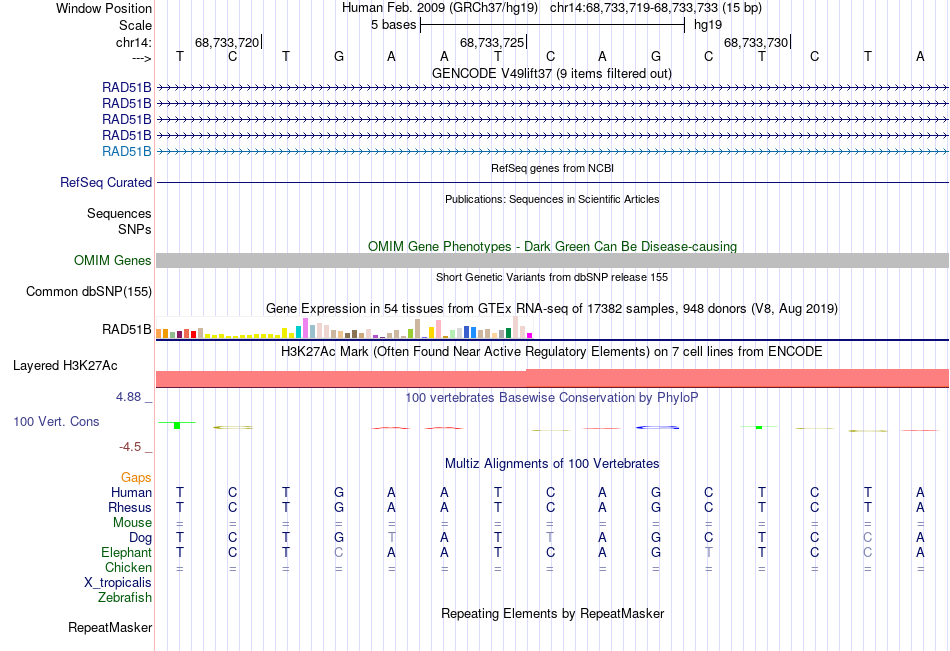Click the 100 Vert. Cons label
Image resolution: width=950 pixels, height=651 pixels.
point(56,421)
